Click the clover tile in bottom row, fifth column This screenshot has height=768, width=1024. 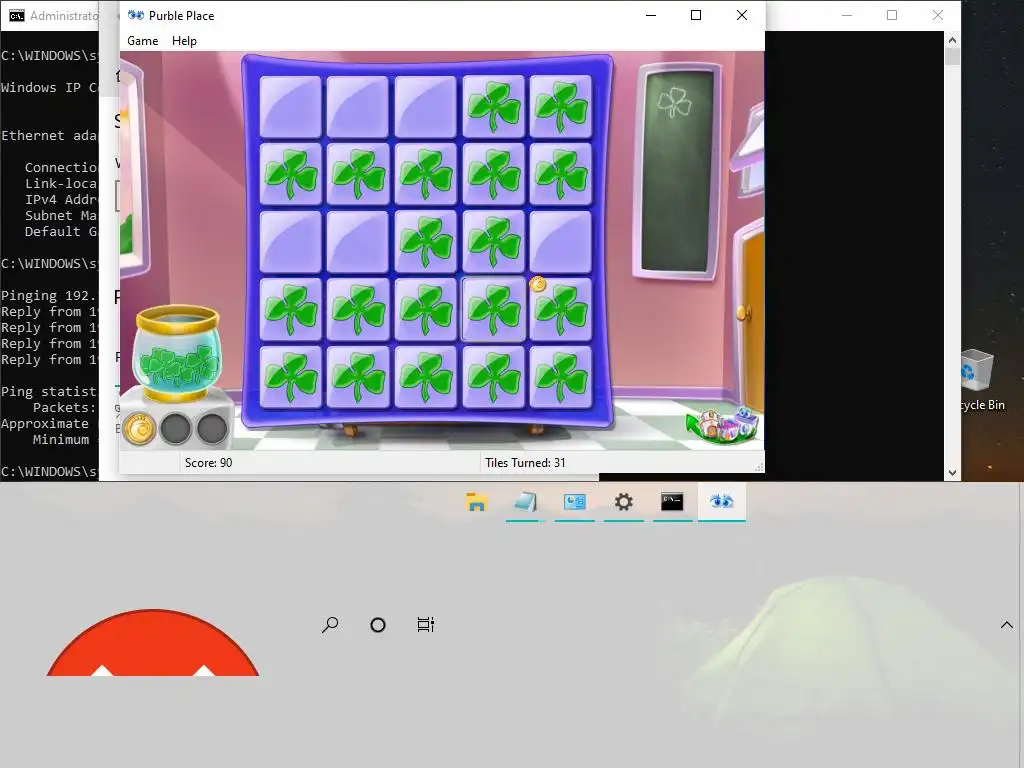click(560, 377)
